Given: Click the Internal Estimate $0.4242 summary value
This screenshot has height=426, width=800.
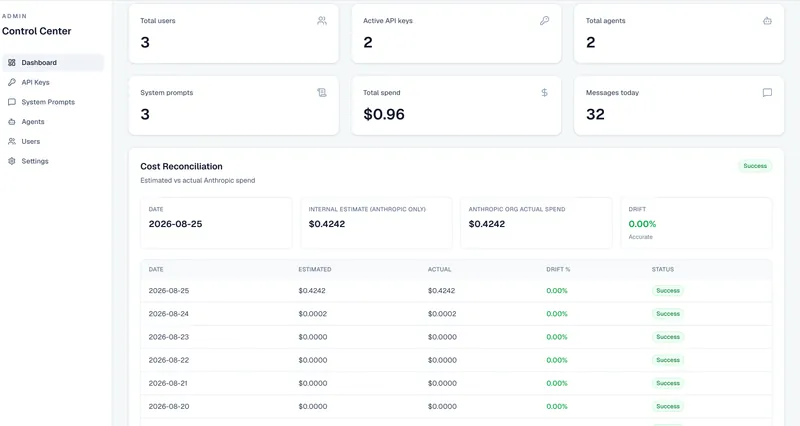Looking at the screenshot, I should (327, 224).
